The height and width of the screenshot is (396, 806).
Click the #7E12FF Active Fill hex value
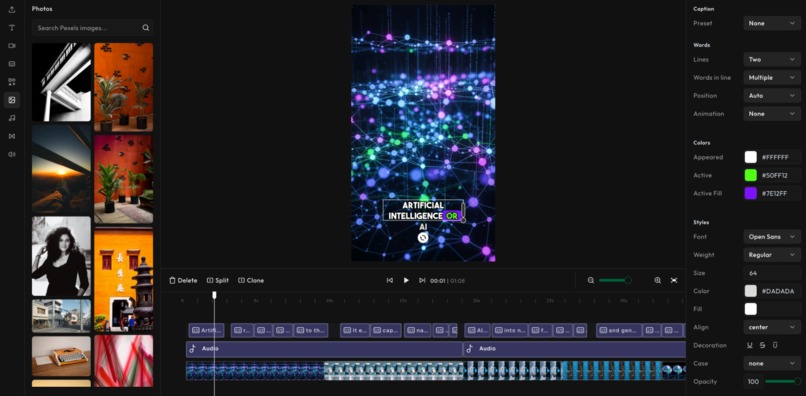pyautogui.click(x=774, y=193)
